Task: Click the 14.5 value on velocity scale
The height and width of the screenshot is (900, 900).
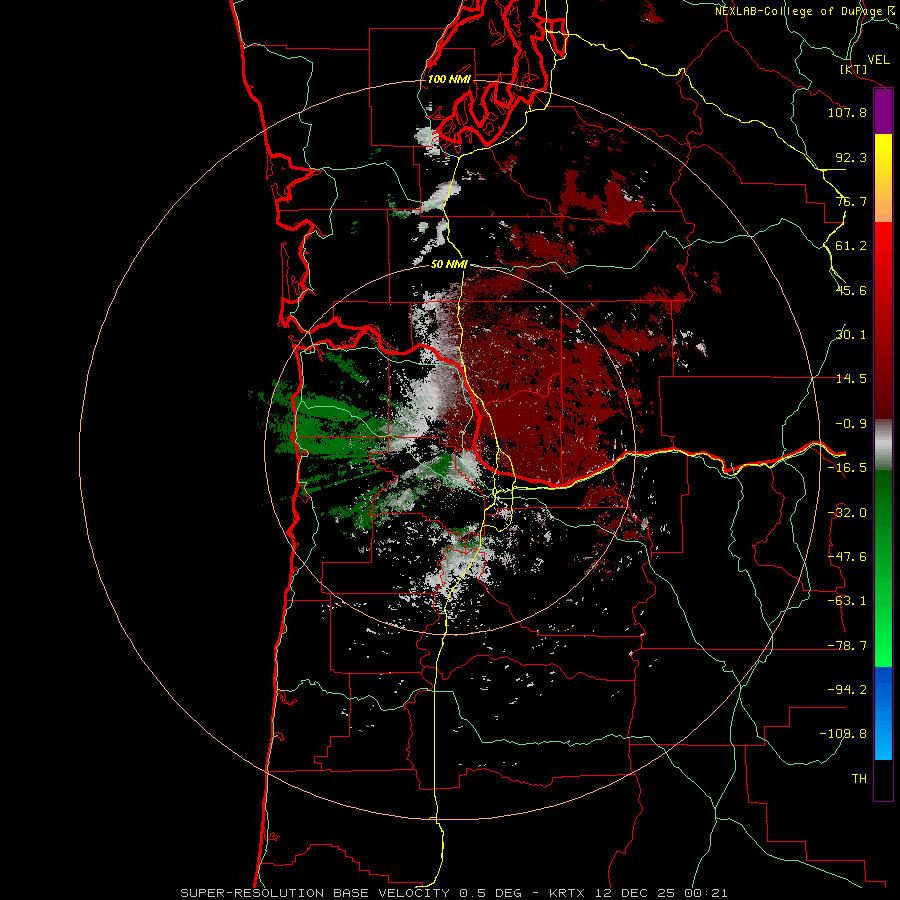Action: (851, 379)
